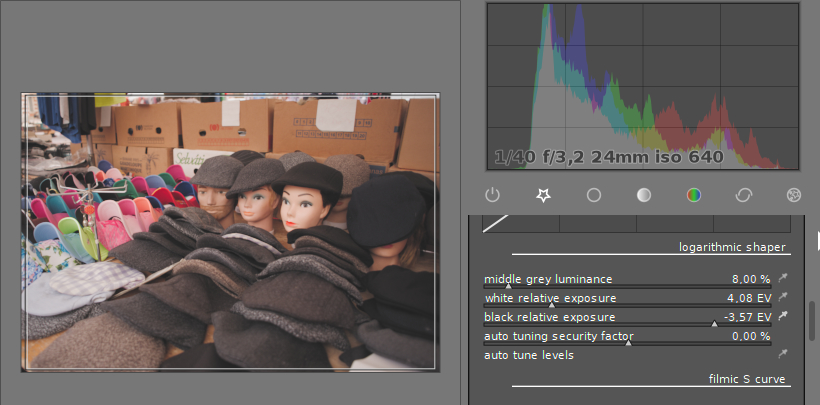Click the histogram display area
820x405 pixels.
(642, 87)
